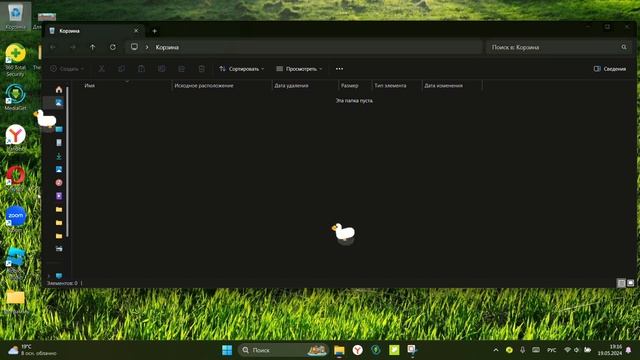The height and width of the screenshot is (360, 640).
Task: Click the Delete trash toolbar icon
Action: click(x=202, y=69)
